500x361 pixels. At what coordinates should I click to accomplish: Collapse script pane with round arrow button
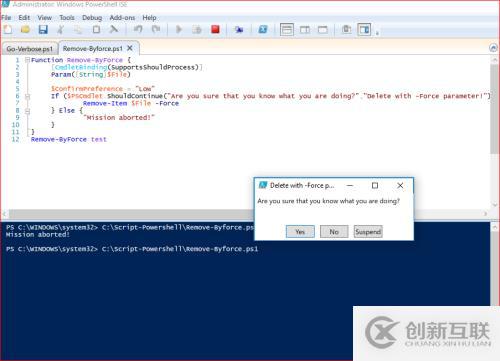point(493,48)
